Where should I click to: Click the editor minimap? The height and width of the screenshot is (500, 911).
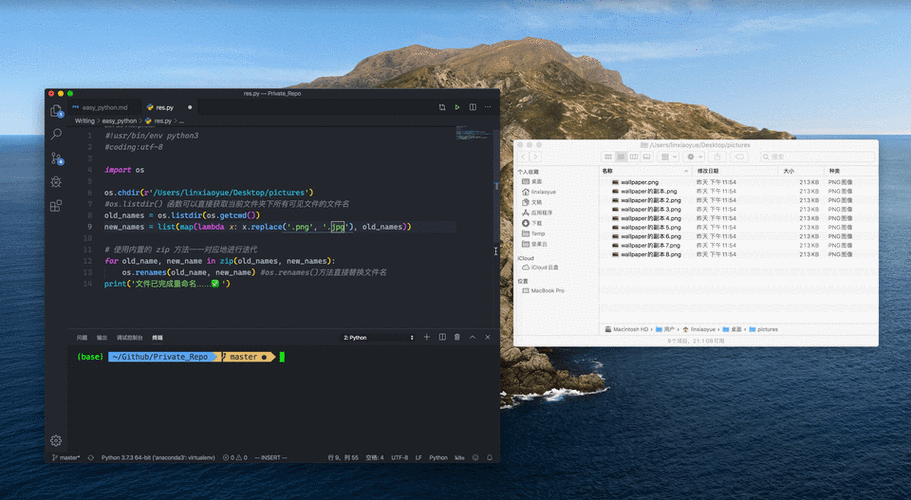[x=474, y=134]
